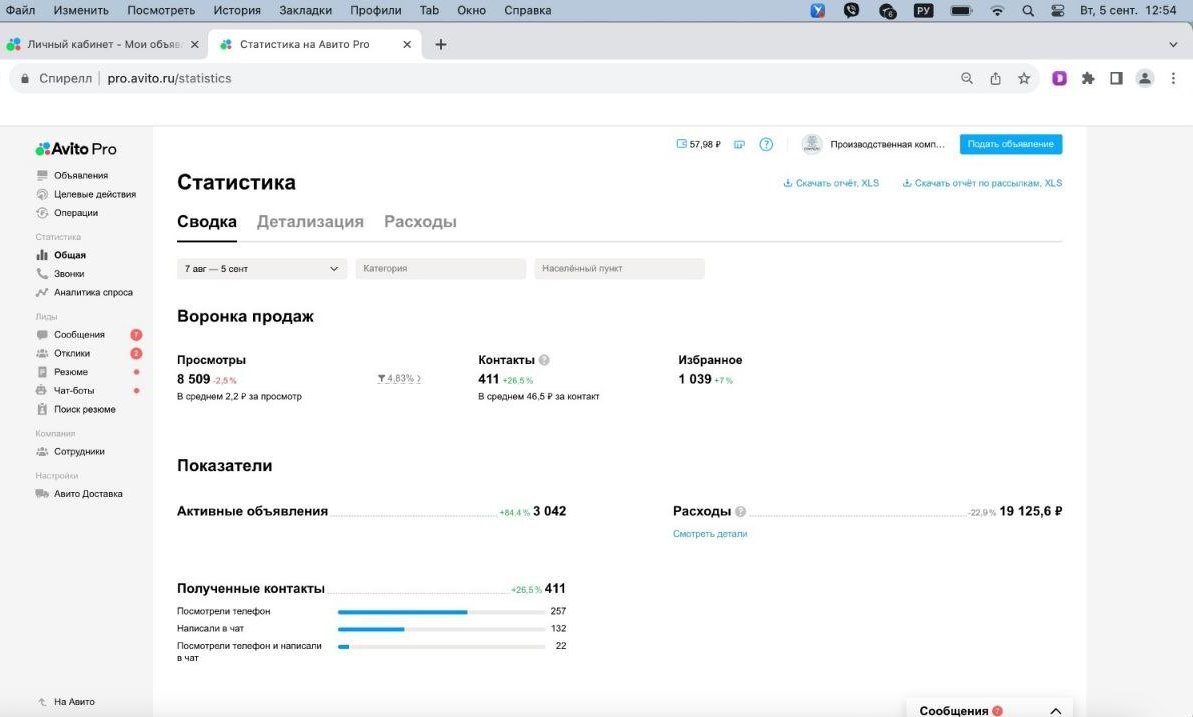Switch to the Расходы tab

click(x=420, y=222)
